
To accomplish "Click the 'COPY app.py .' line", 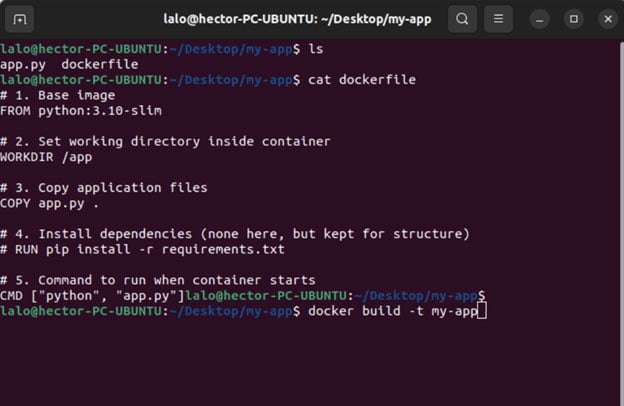I will (x=50, y=203).
